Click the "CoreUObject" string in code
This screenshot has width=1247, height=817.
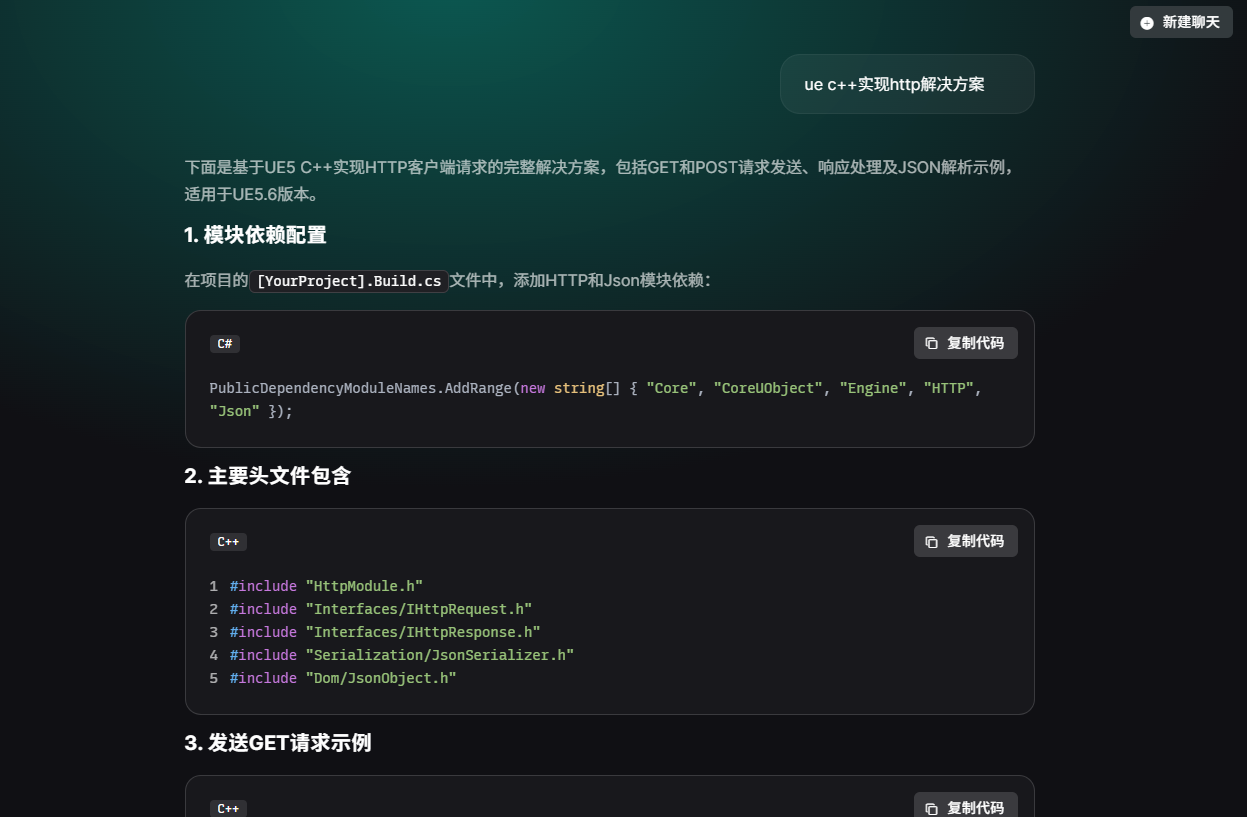pyautogui.click(x=768, y=388)
